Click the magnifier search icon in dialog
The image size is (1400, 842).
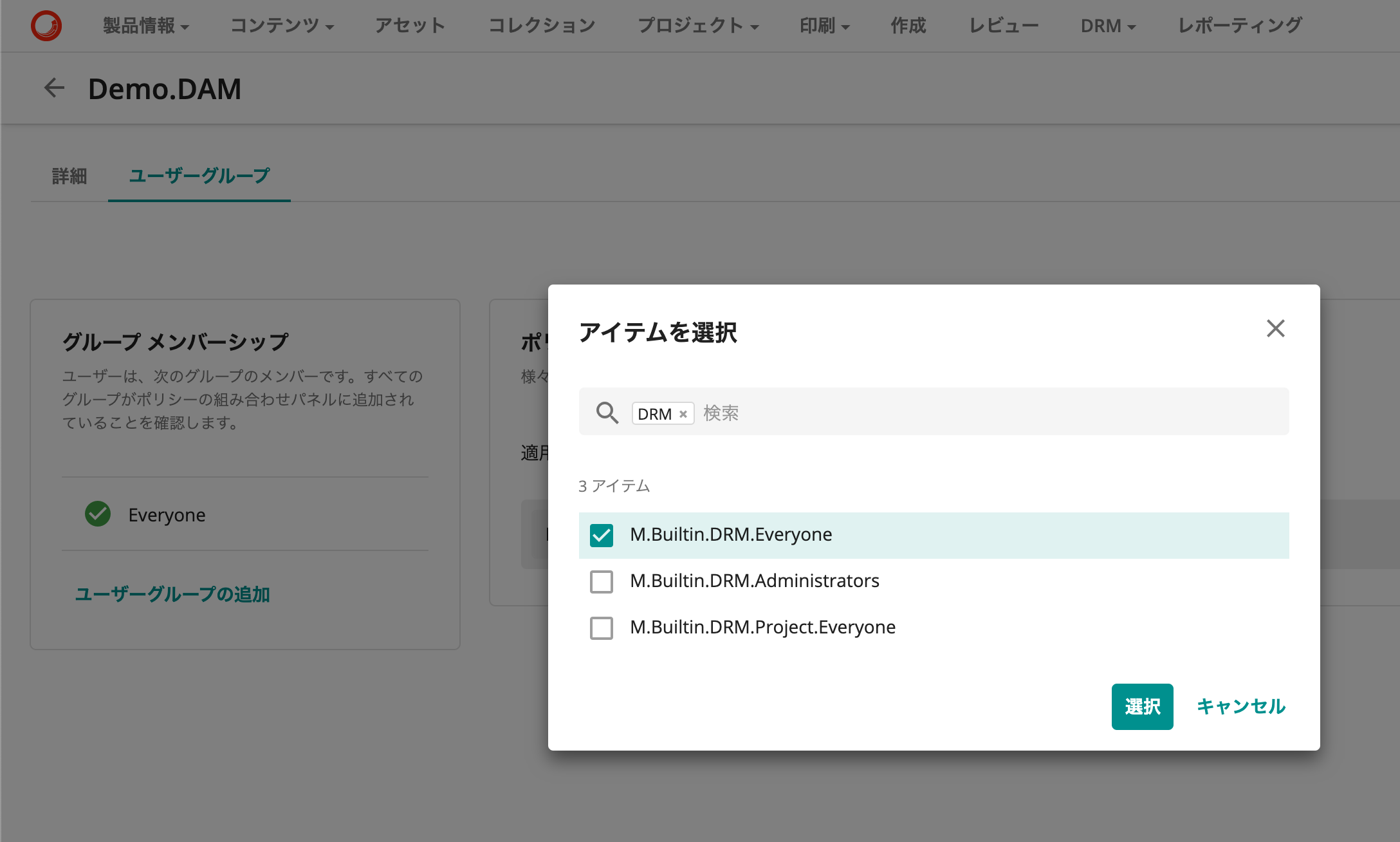[x=607, y=413]
